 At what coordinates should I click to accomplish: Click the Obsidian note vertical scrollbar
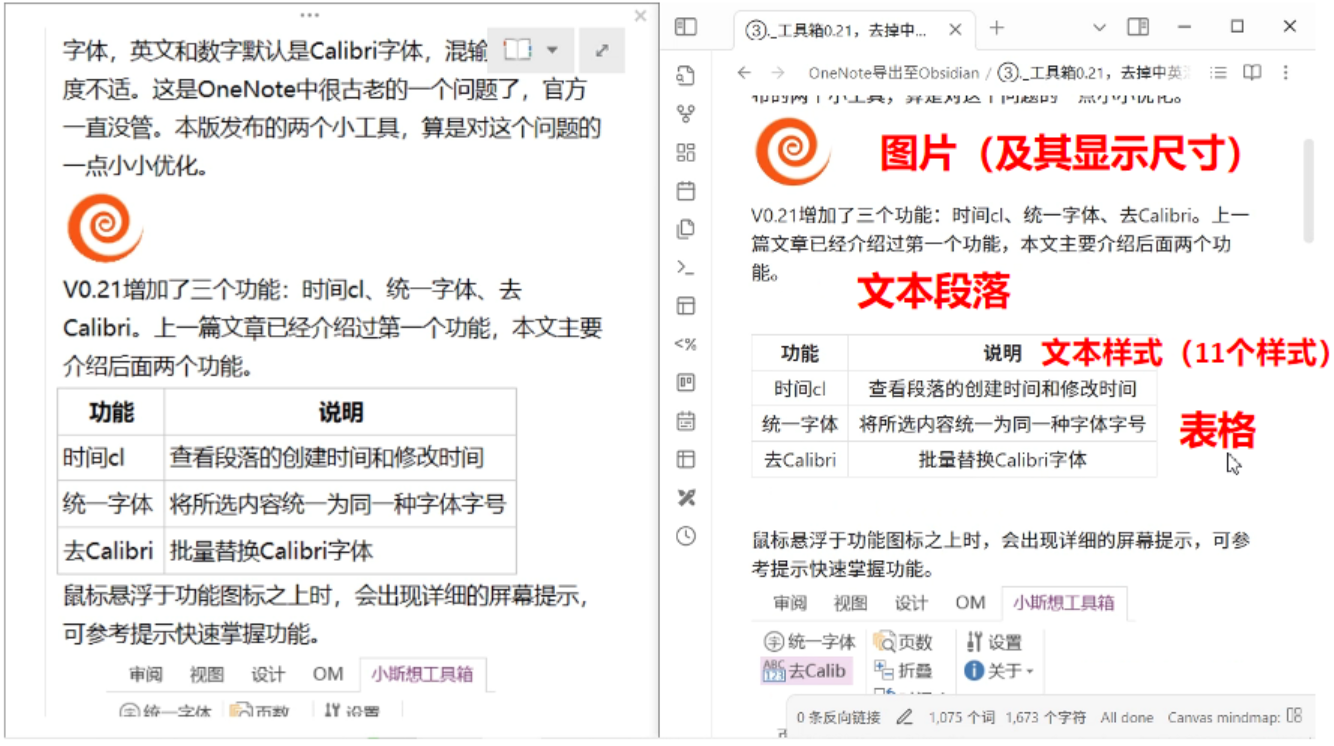click(x=1308, y=190)
